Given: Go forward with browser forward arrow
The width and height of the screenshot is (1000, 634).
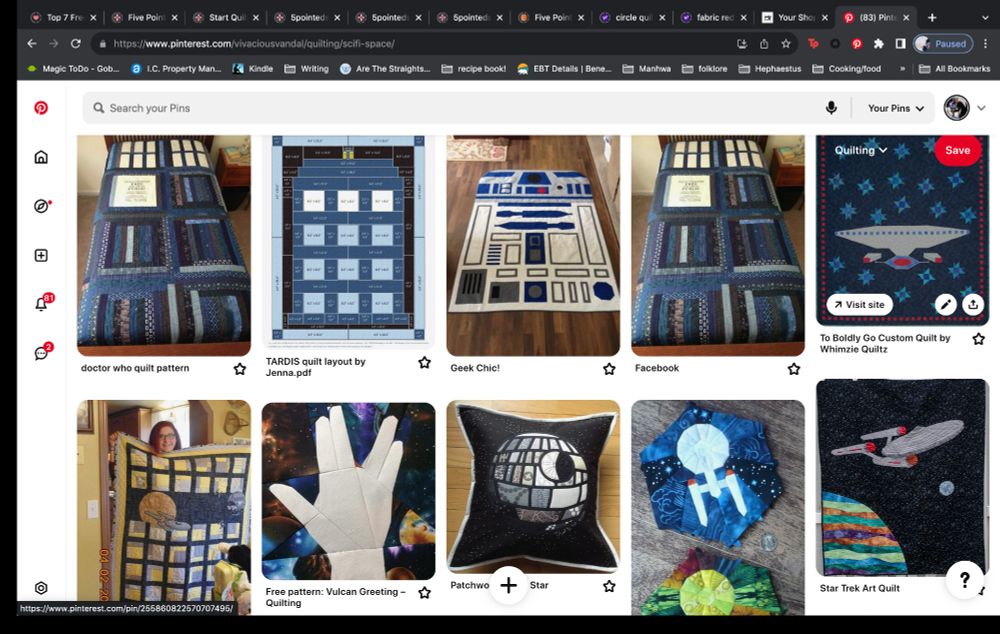Looking at the screenshot, I should (54, 43).
